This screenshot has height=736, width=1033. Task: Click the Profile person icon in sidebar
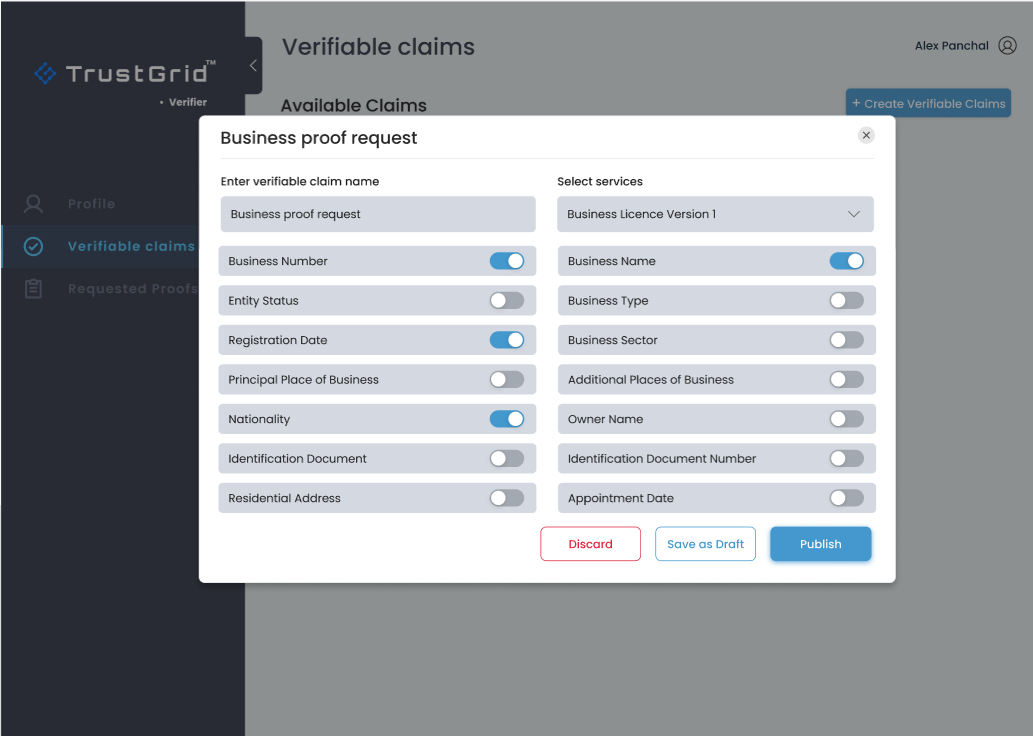[x=34, y=204]
